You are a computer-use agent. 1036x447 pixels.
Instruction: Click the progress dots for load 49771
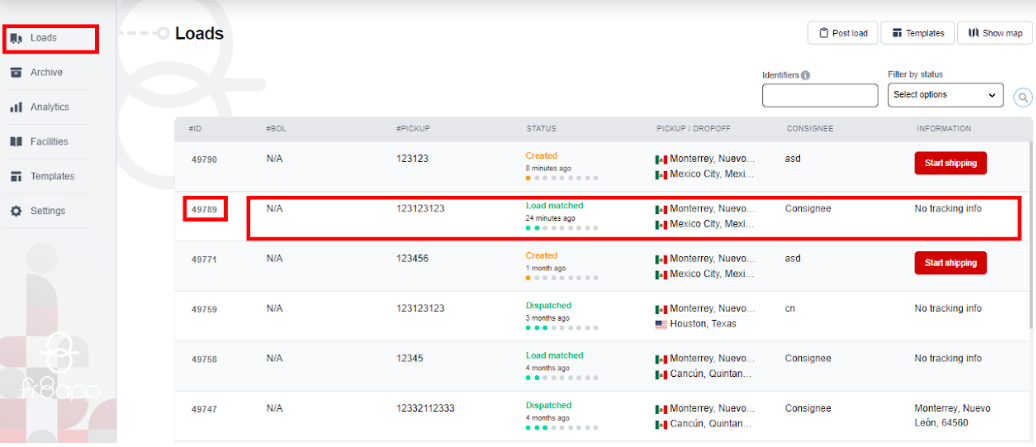click(x=562, y=278)
